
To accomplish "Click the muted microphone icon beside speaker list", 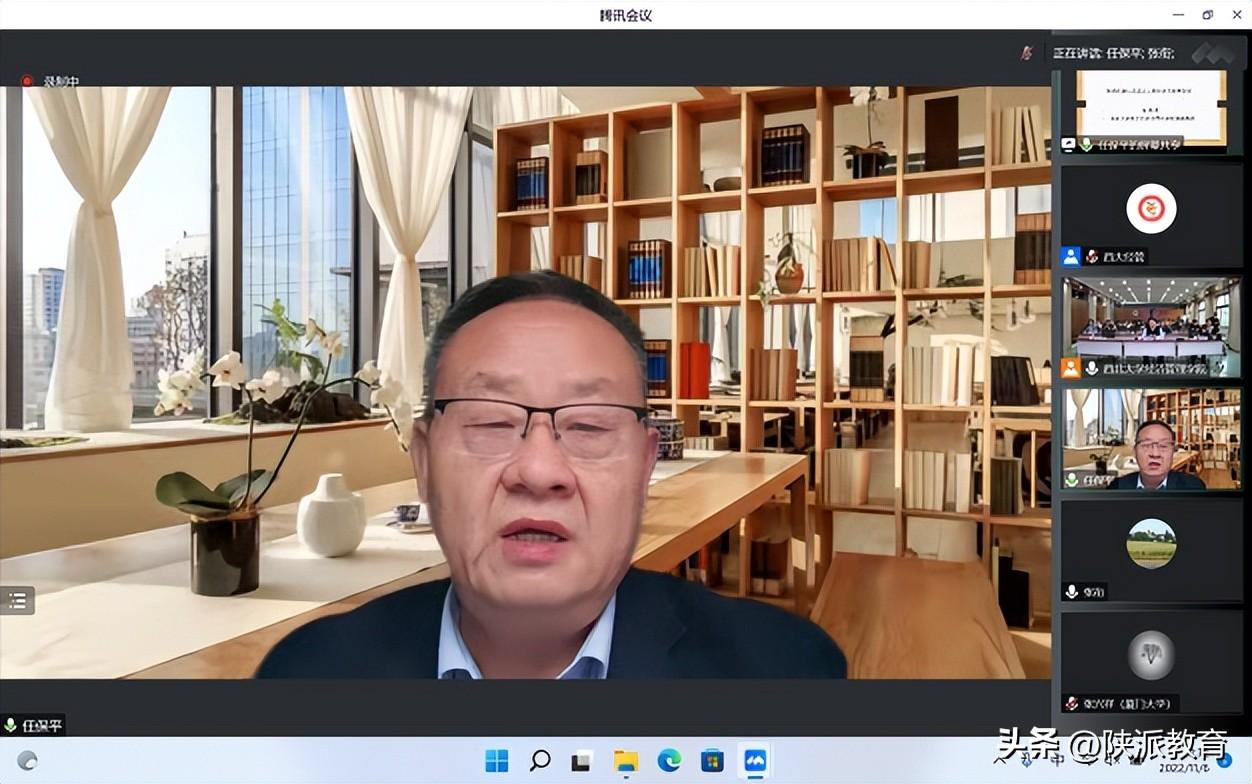I will 1026,53.
